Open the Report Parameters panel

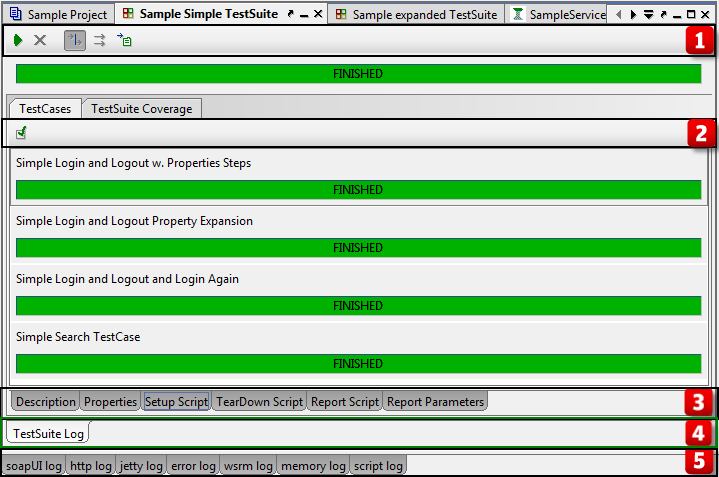point(435,402)
